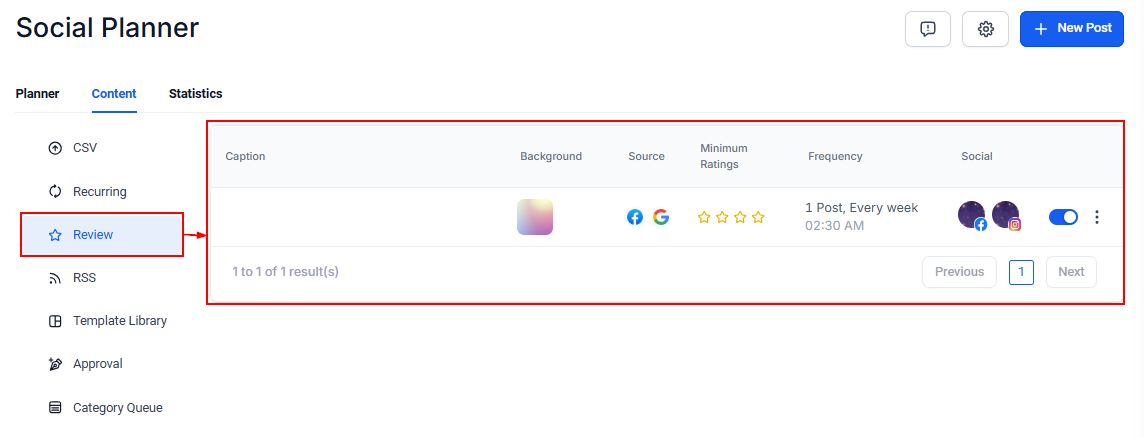The width and height of the screenshot is (1144, 437).
Task: Open the CSV section in sidebar
Action: (x=85, y=148)
